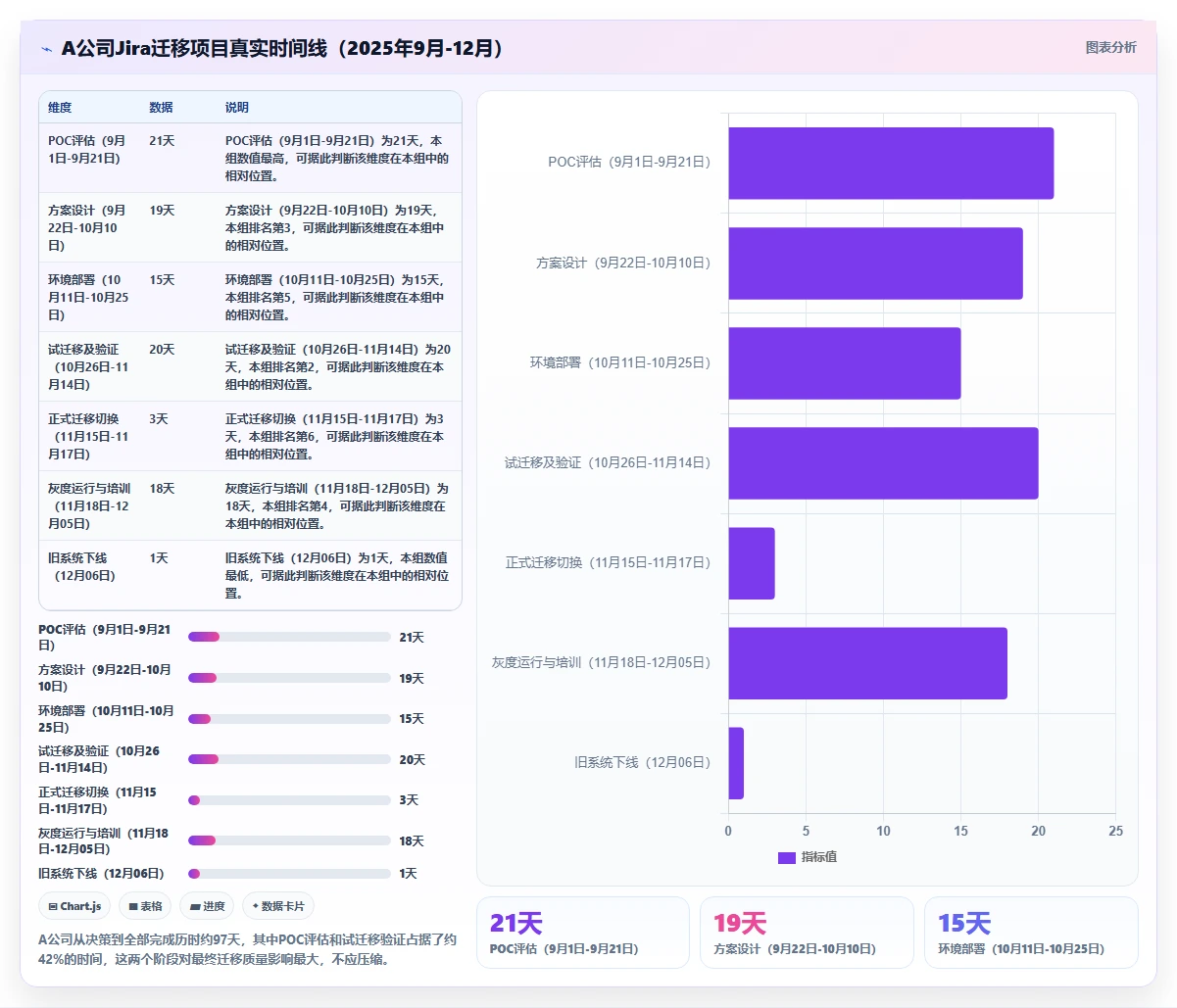The width and height of the screenshot is (1177, 1008).
Task: Click the POC评估 chart bar
Action: click(x=891, y=163)
